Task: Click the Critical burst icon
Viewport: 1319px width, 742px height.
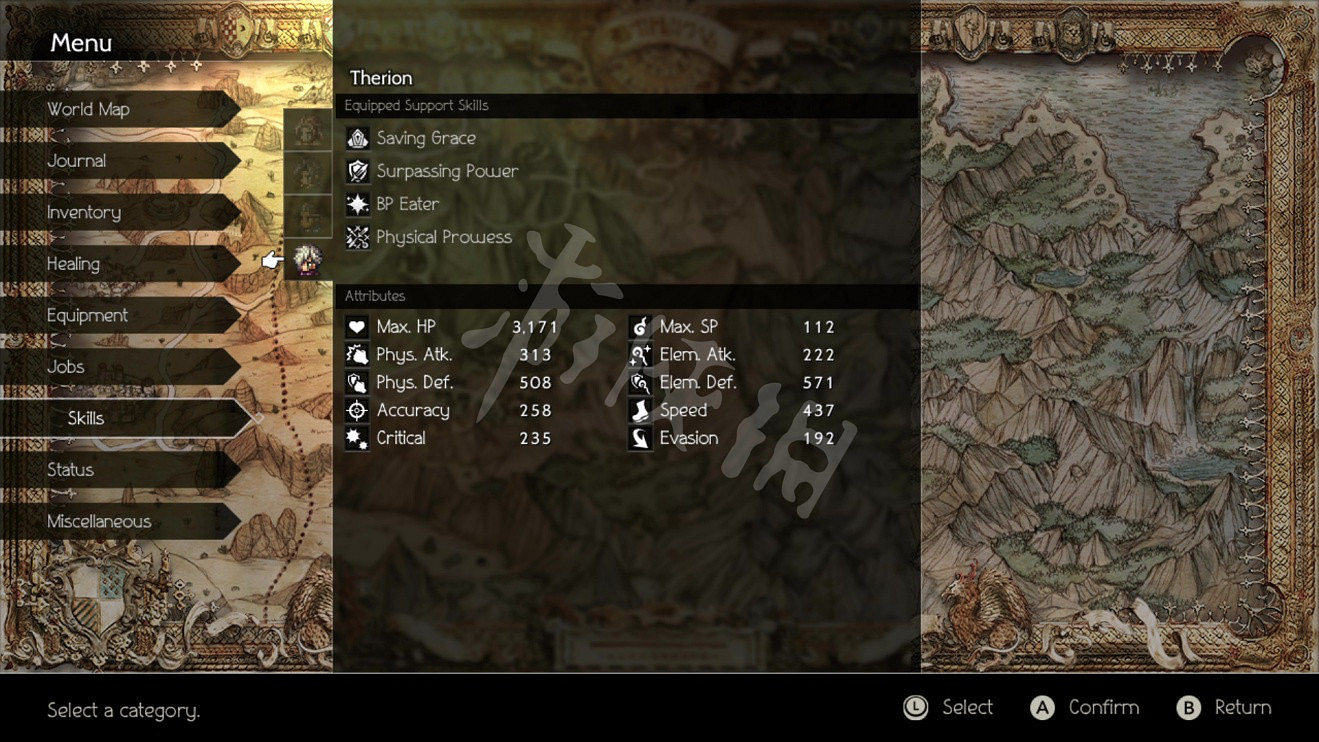Action: 357,438
